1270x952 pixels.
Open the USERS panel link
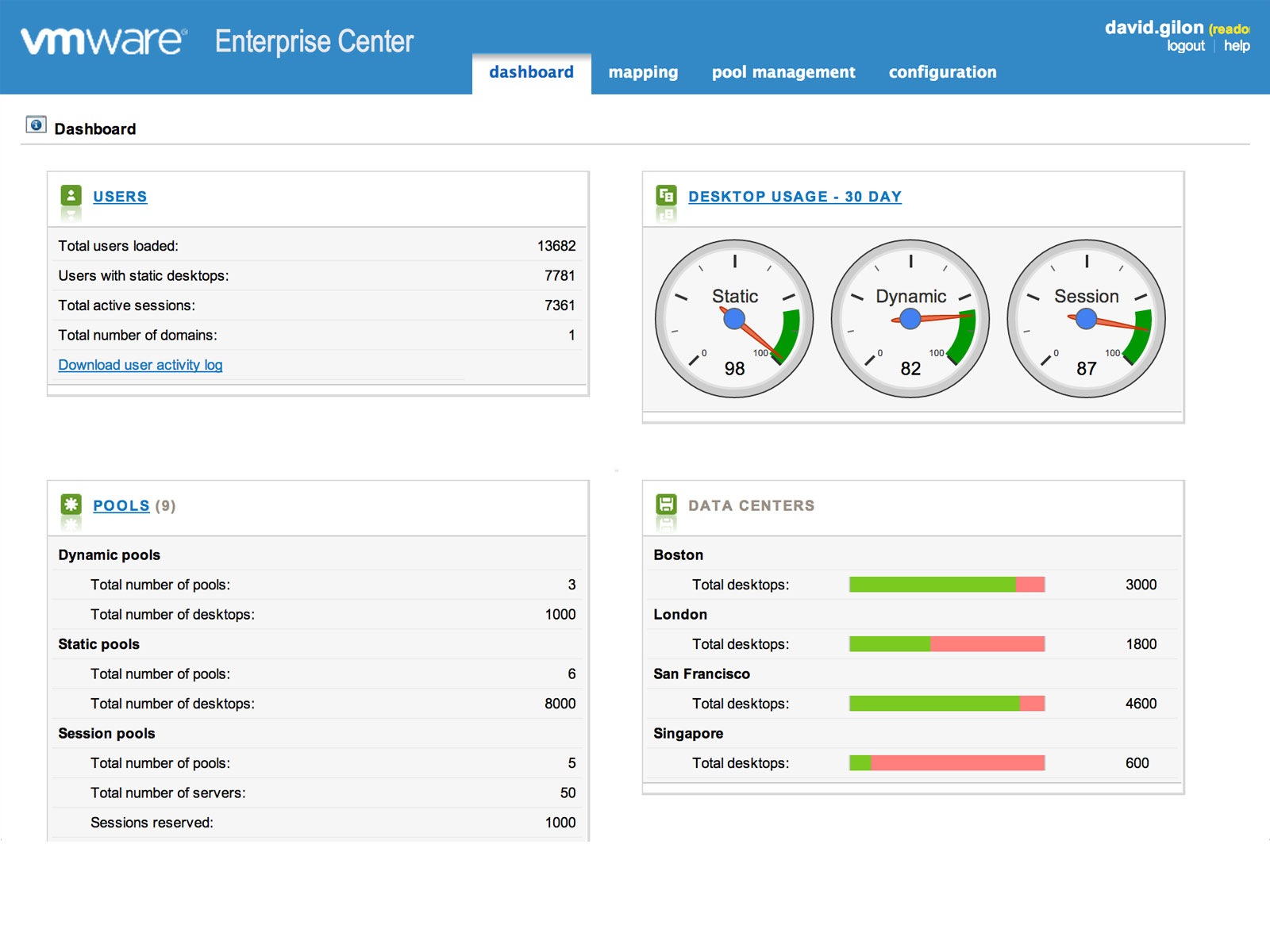(120, 197)
